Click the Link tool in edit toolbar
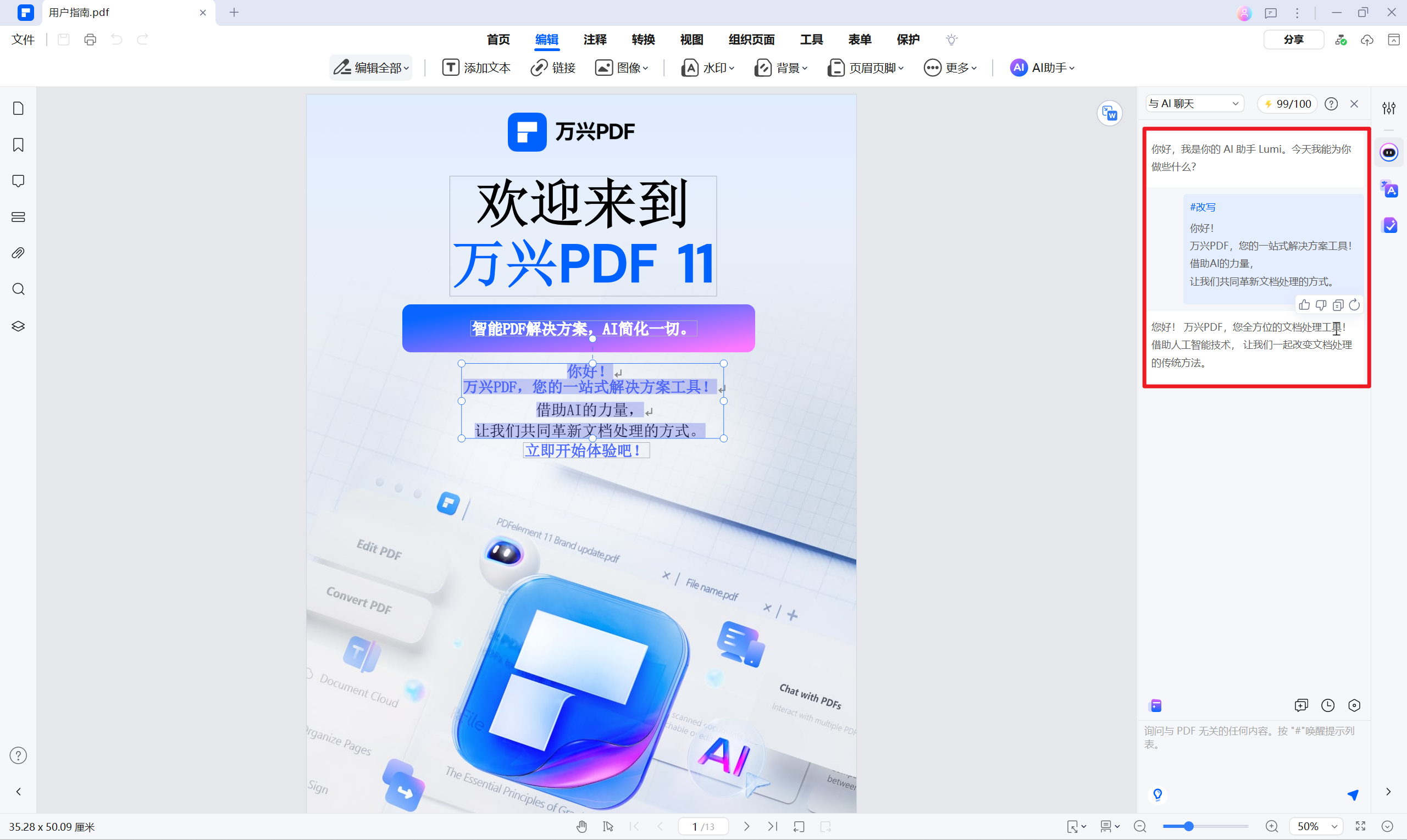The width and height of the screenshot is (1407, 840). (x=552, y=68)
